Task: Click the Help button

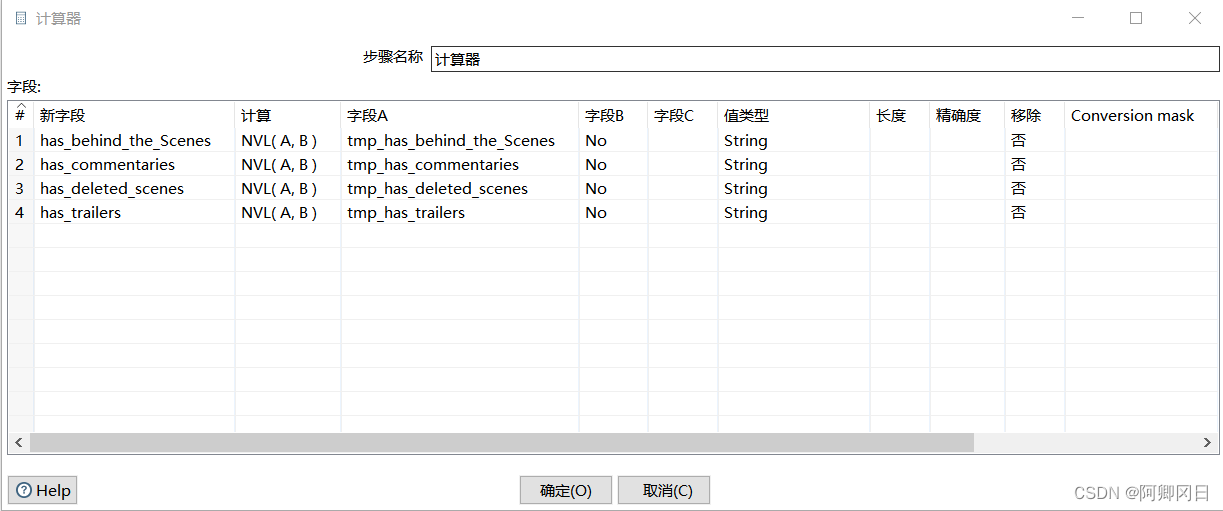Action: tap(43, 490)
